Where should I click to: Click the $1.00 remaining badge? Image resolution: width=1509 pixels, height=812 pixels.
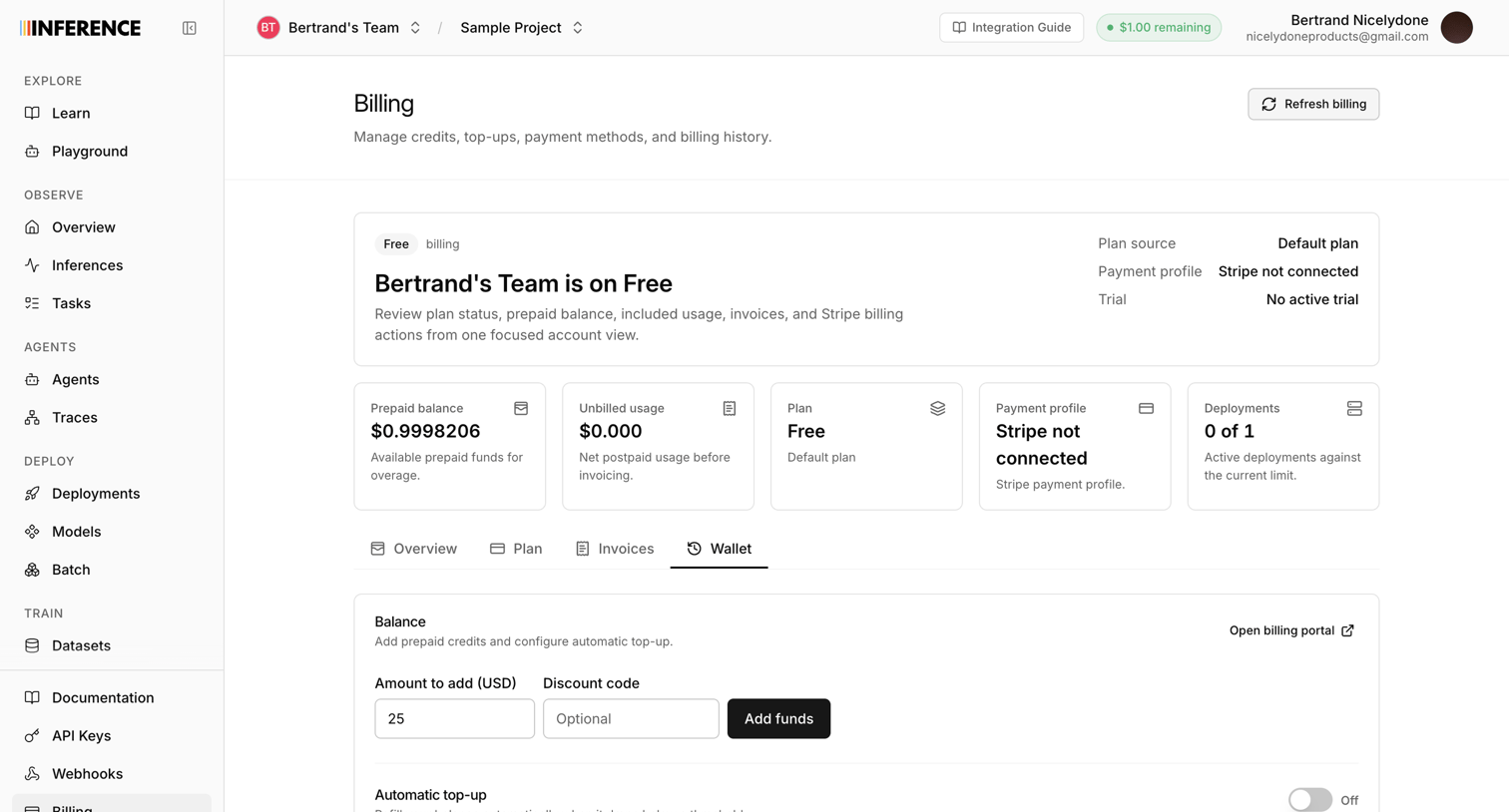1159,28
